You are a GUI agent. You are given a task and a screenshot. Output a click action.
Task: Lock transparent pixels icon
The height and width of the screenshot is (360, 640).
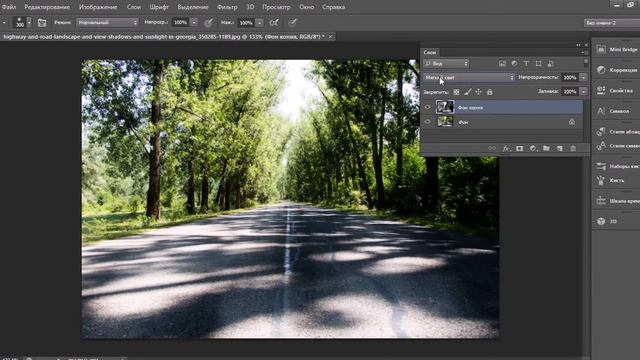click(456, 92)
